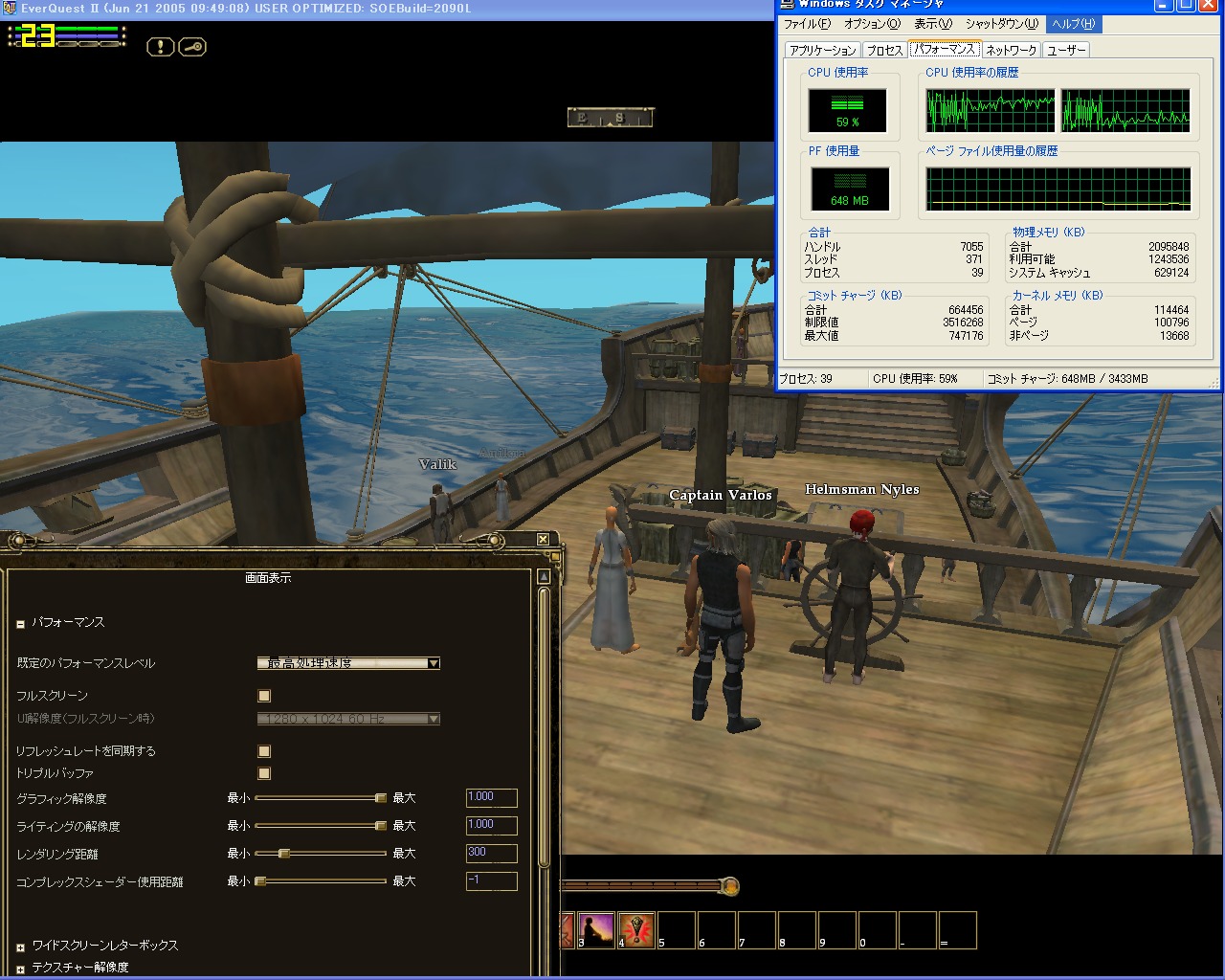Click the コンプレックスシェーダー使用距離 value field showing -1
The image size is (1225, 980).
[492, 881]
